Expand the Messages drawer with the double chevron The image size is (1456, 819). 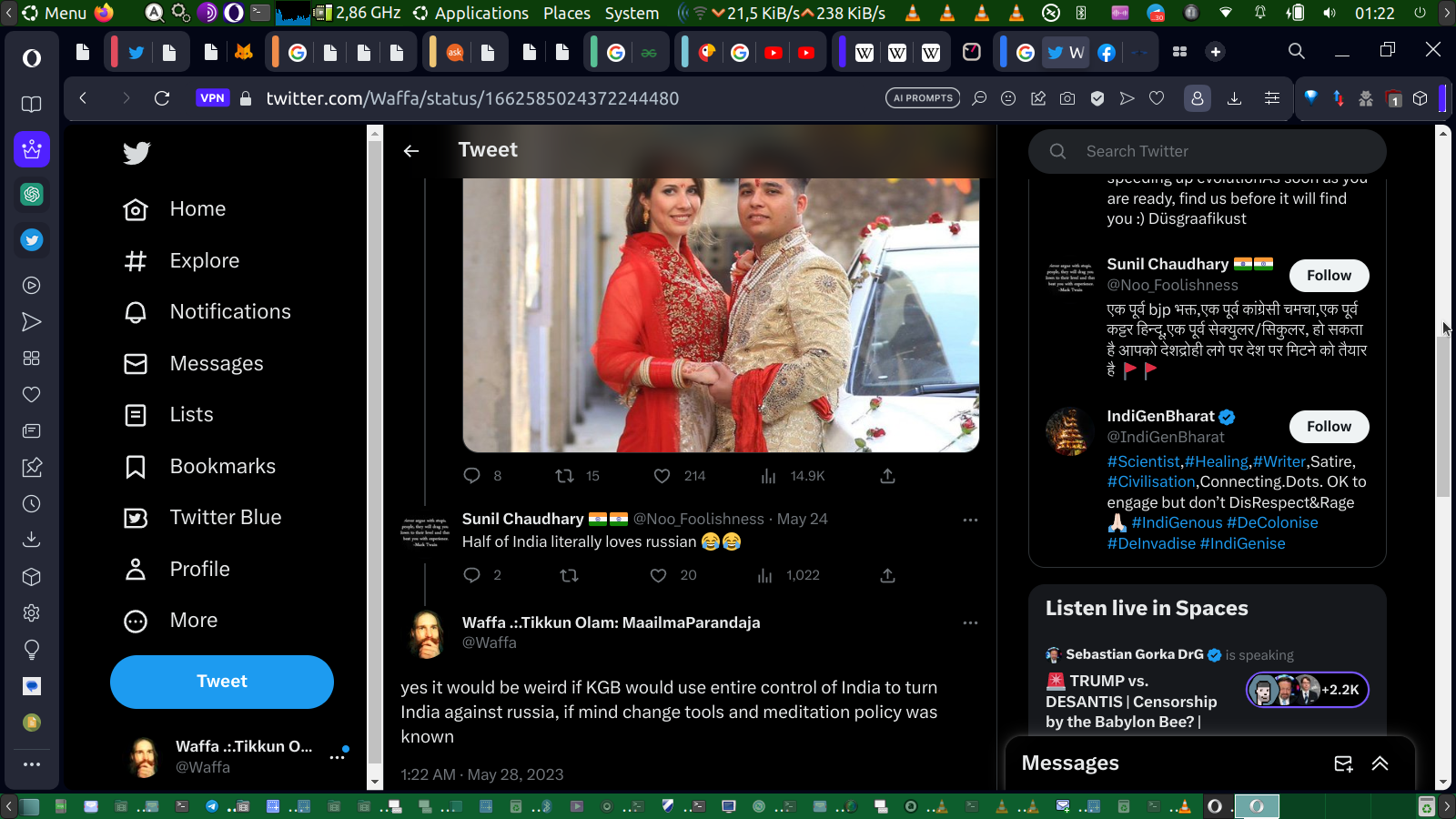(1380, 763)
